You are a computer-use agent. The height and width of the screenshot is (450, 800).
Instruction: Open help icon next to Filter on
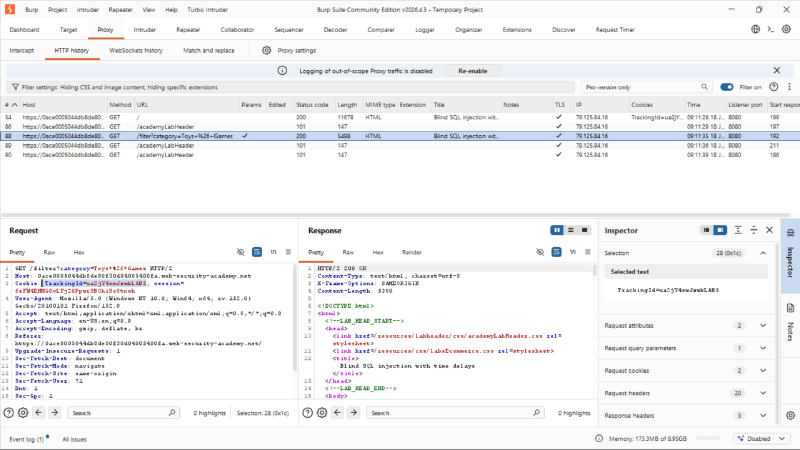click(x=773, y=87)
